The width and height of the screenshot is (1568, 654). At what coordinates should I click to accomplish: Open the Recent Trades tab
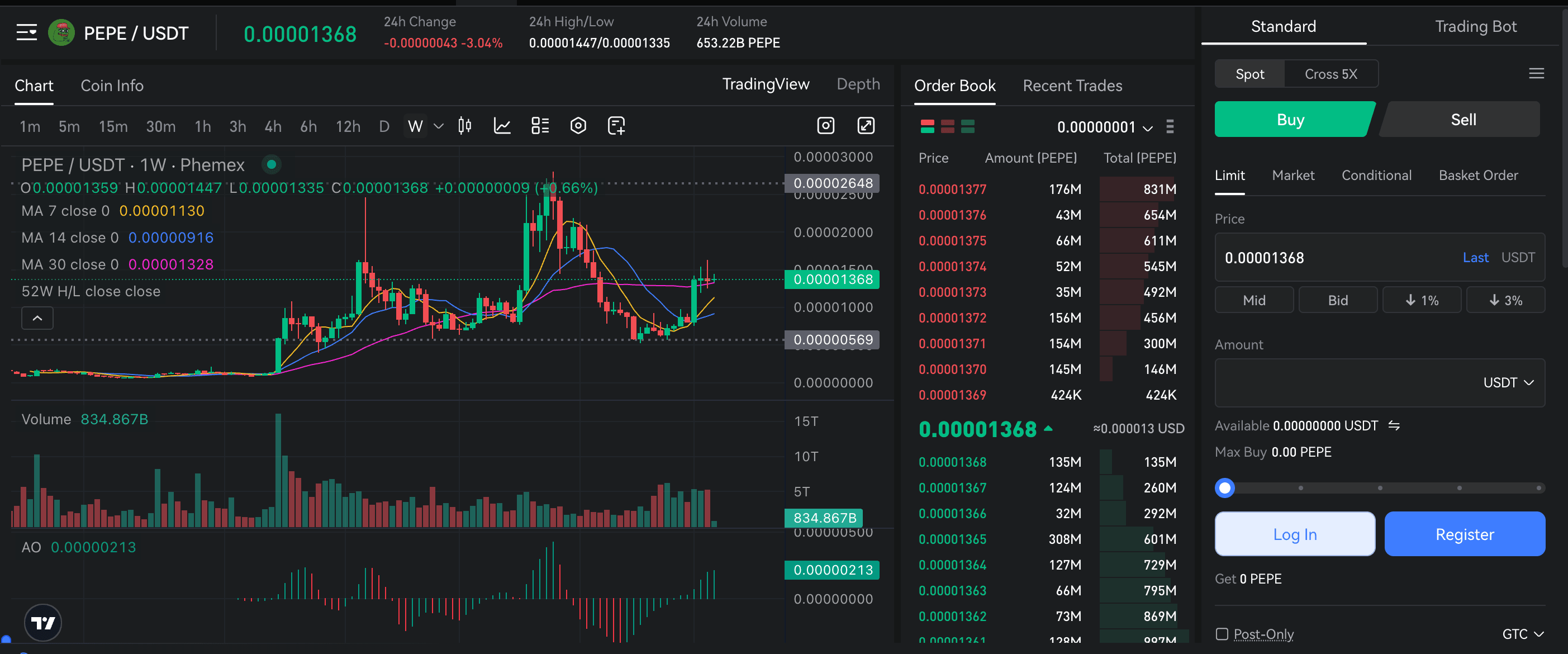pyautogui.click(x=1072, y=86)
